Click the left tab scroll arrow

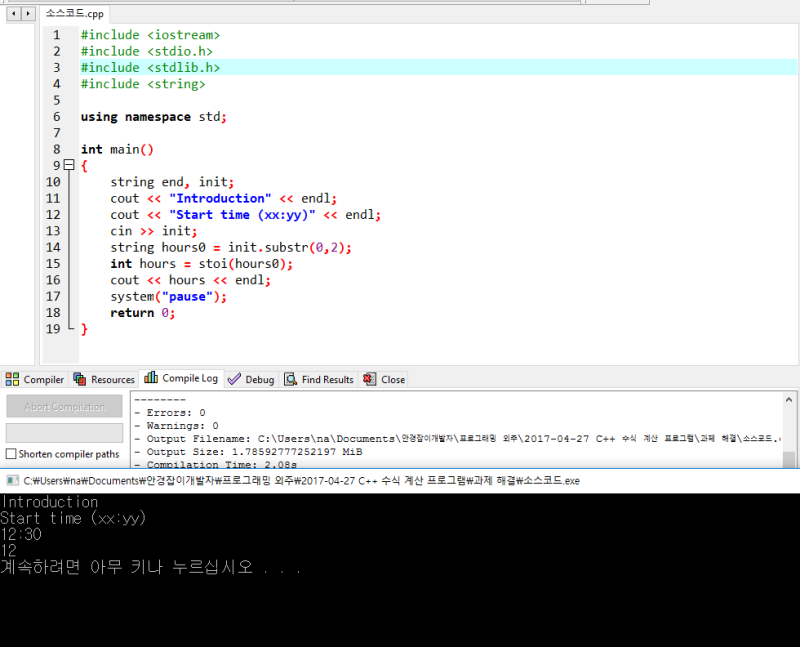(x=14, y=14)
